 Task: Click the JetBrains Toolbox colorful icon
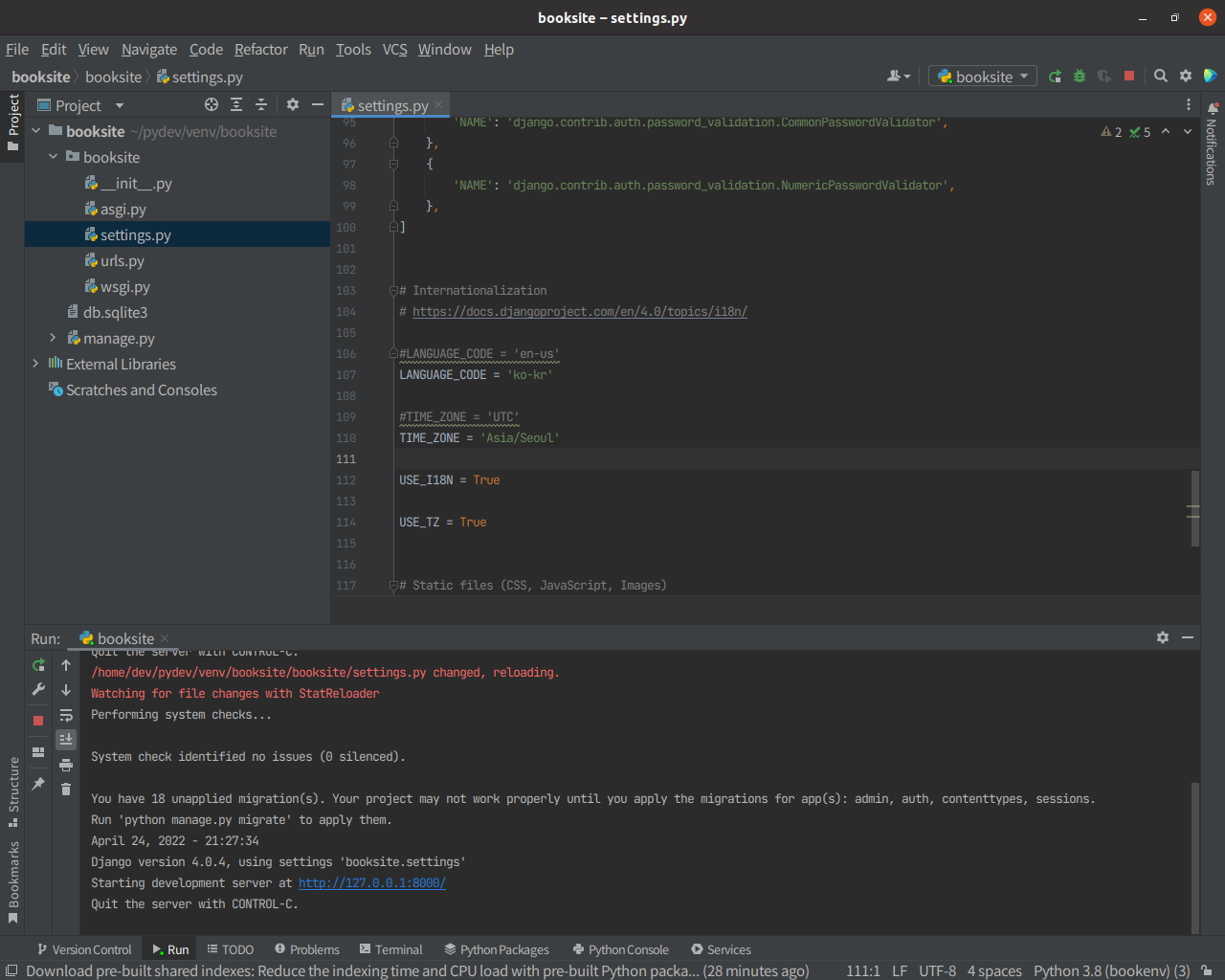pos(1211,76)
